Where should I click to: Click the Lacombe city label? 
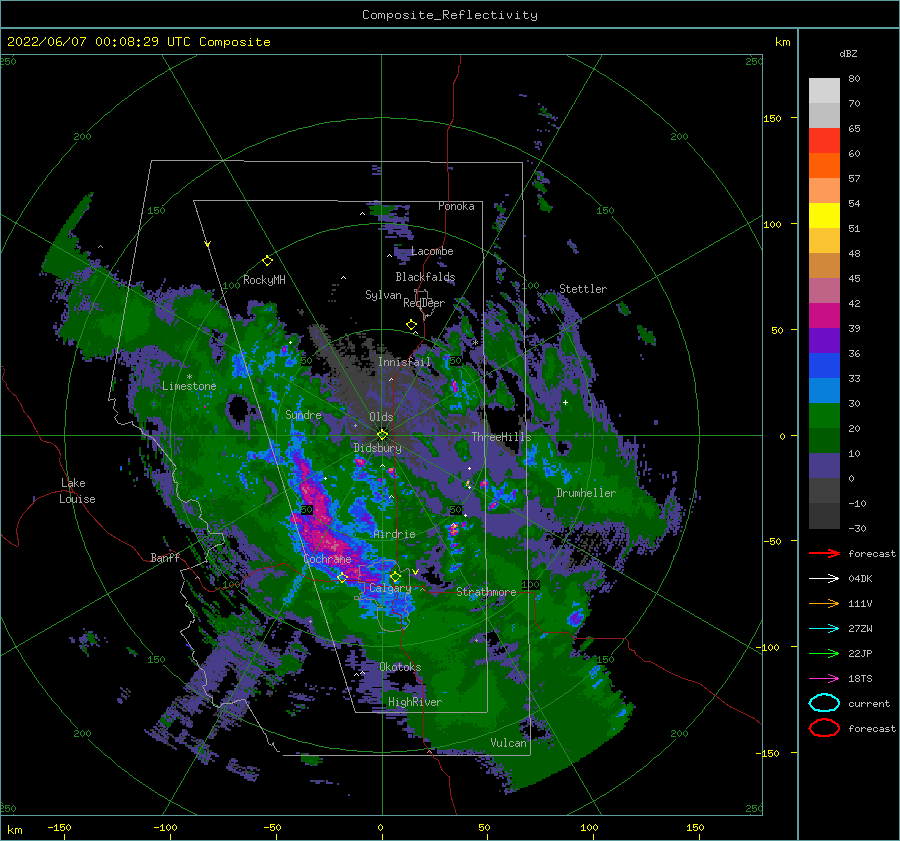pos(432,251)
